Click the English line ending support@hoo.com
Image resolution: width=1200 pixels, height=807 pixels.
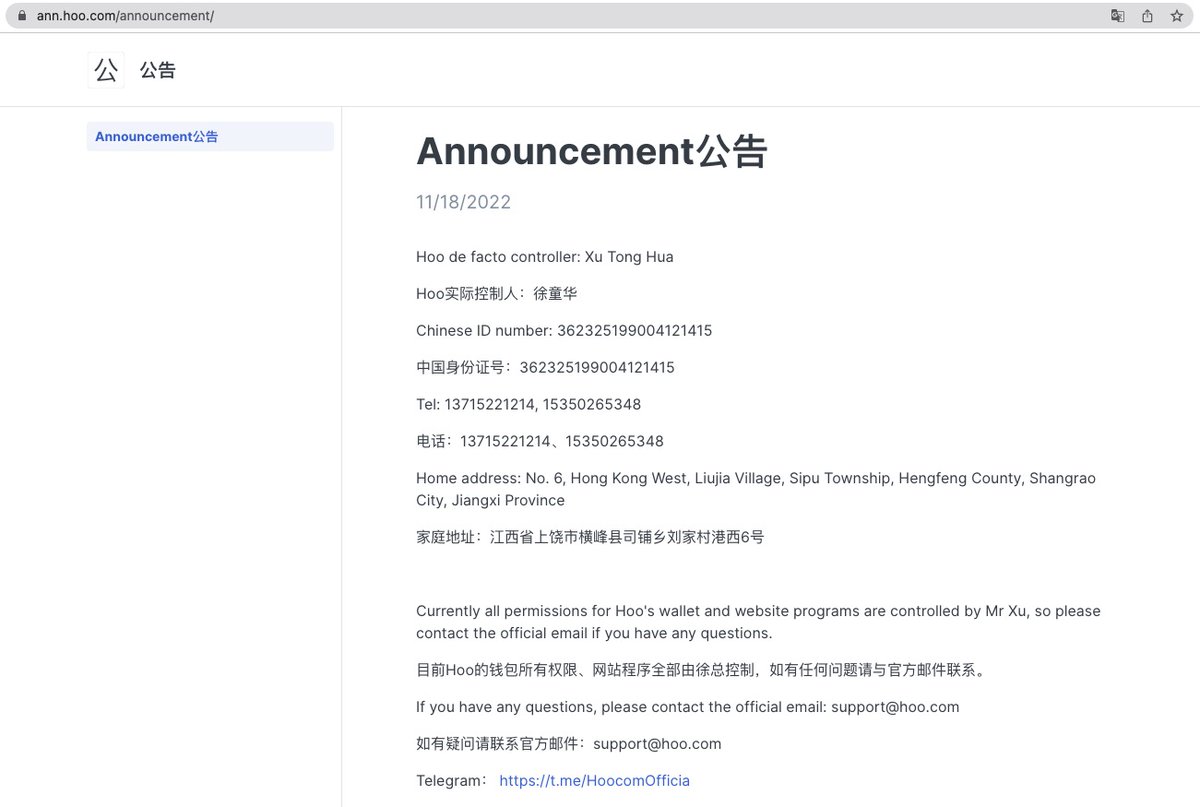[x=688, y=707]
